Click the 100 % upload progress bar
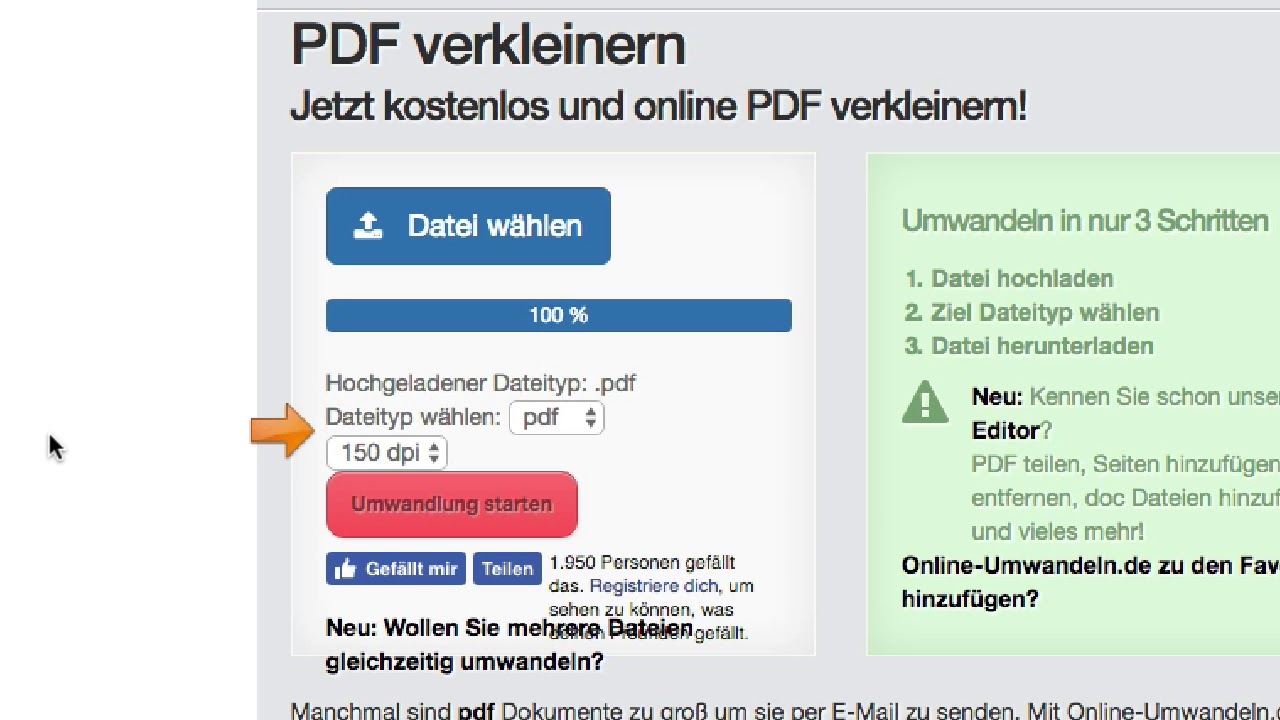Viewport: 1280px width, 720px height. [x=558, y=315]
